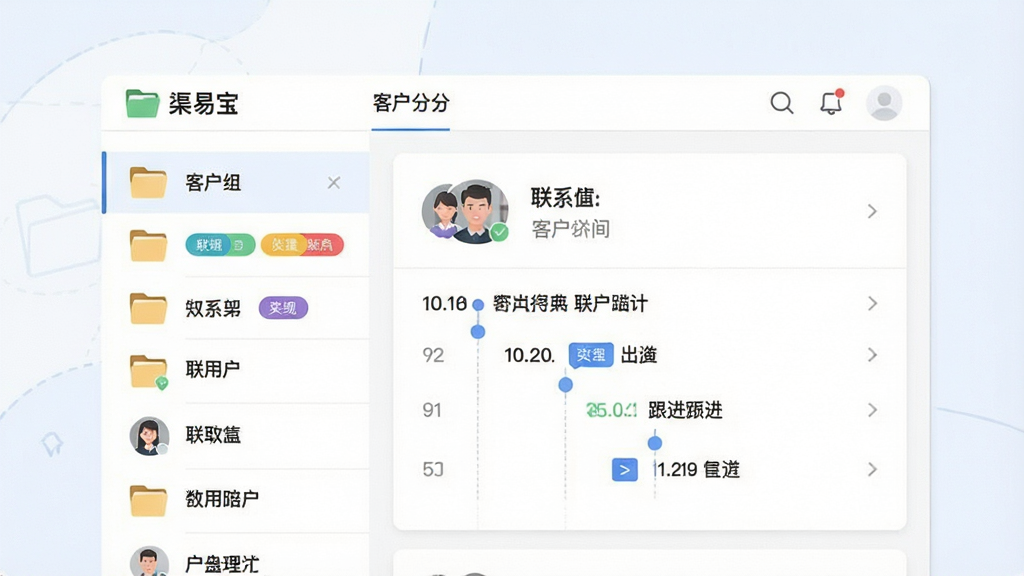
Task: Expand the 10.16 timeline row chevron
Action: click(x=872, y=303)
